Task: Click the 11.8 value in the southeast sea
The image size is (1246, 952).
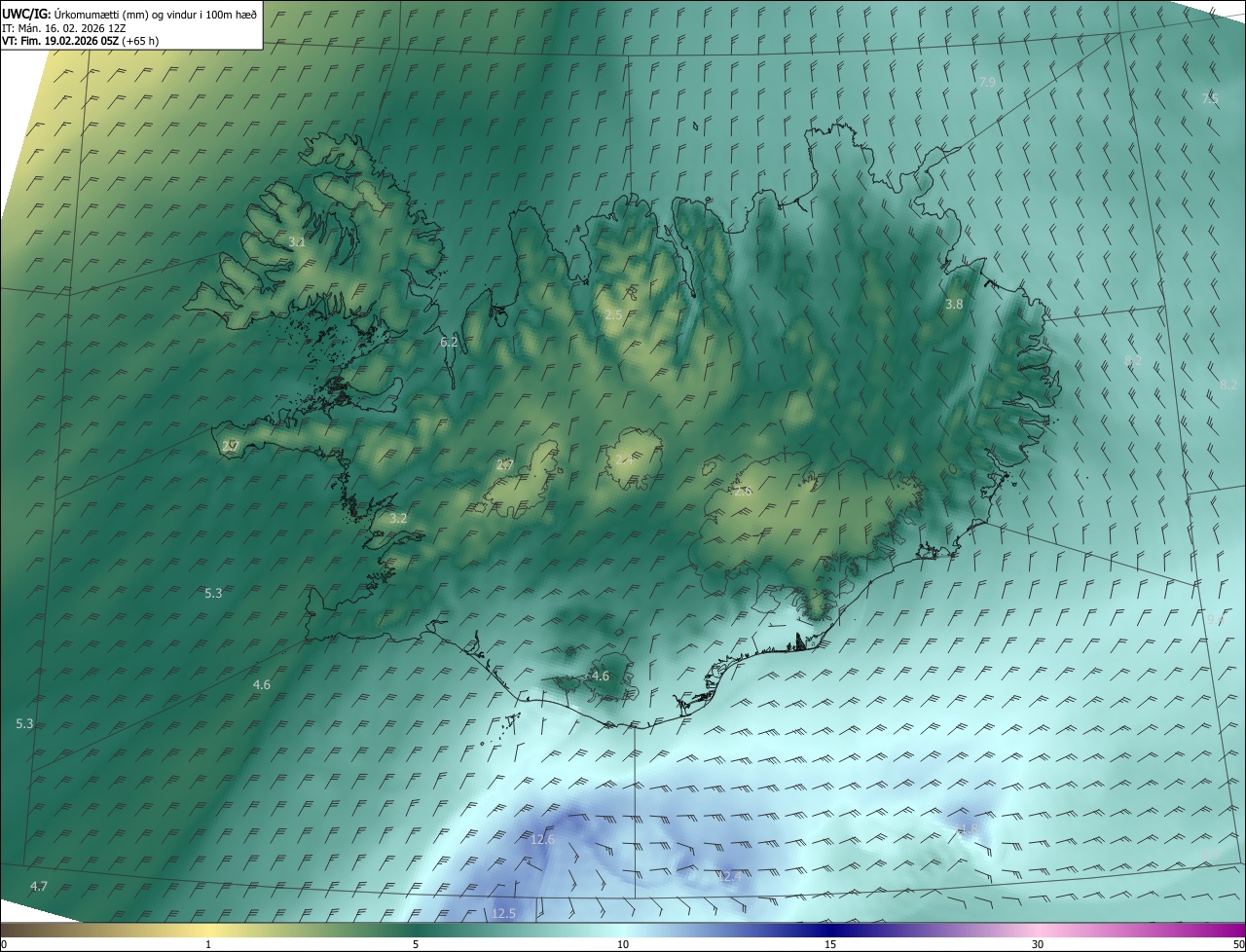Action: click(x=966, y=829)
